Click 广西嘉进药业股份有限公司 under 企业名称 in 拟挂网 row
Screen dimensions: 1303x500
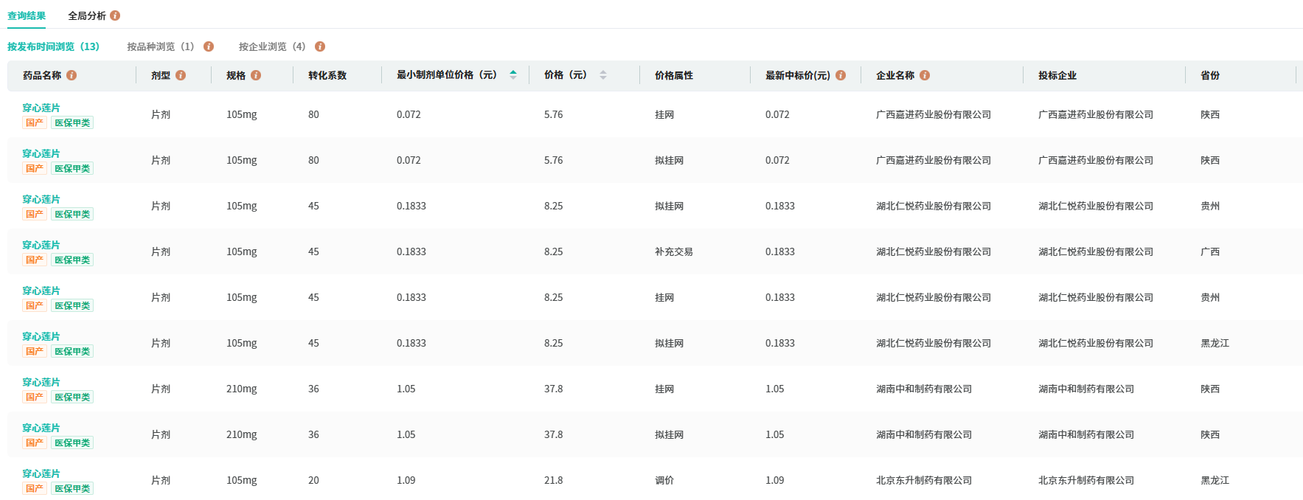pyautogui.click(x=934, y=160)
